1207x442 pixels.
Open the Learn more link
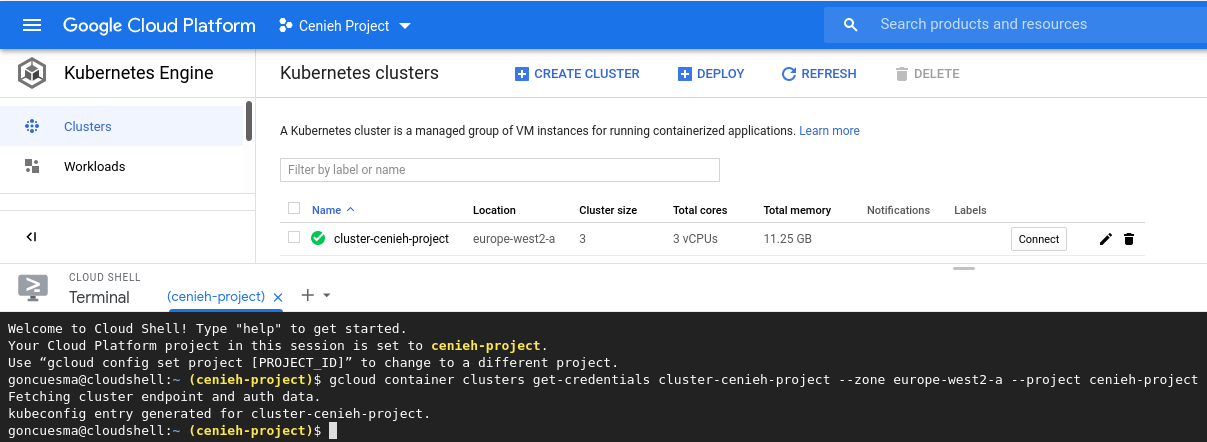829,131
